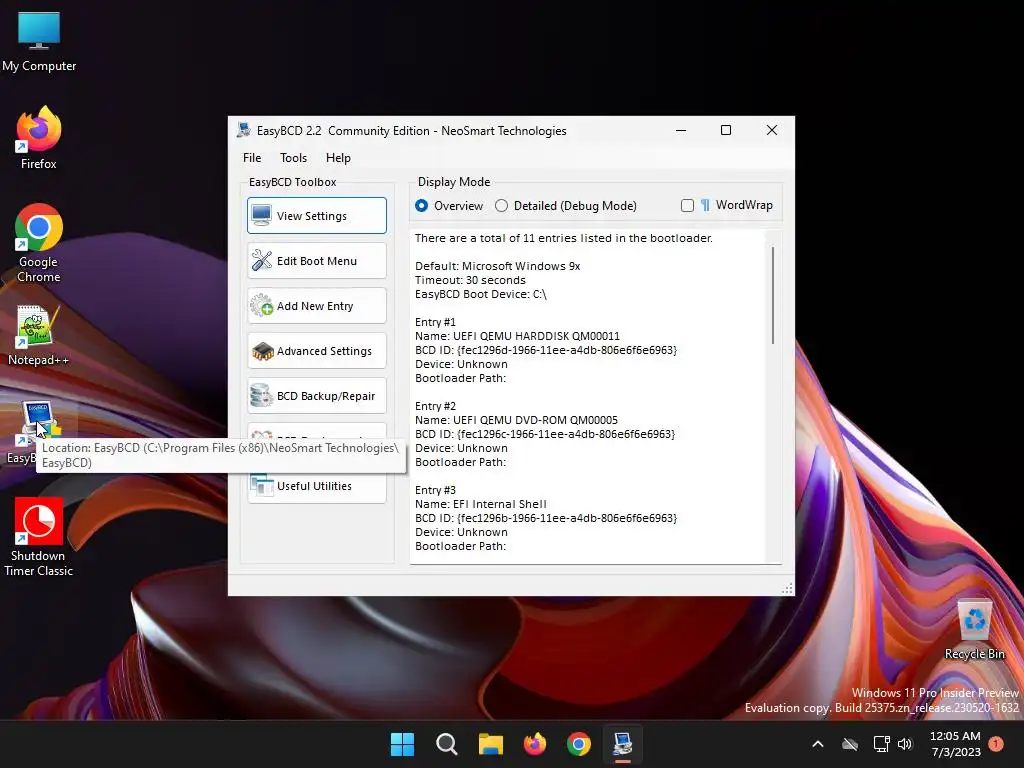1024x768 pixels.
Task: Open the network status tray icon
Action: (882, 744)
